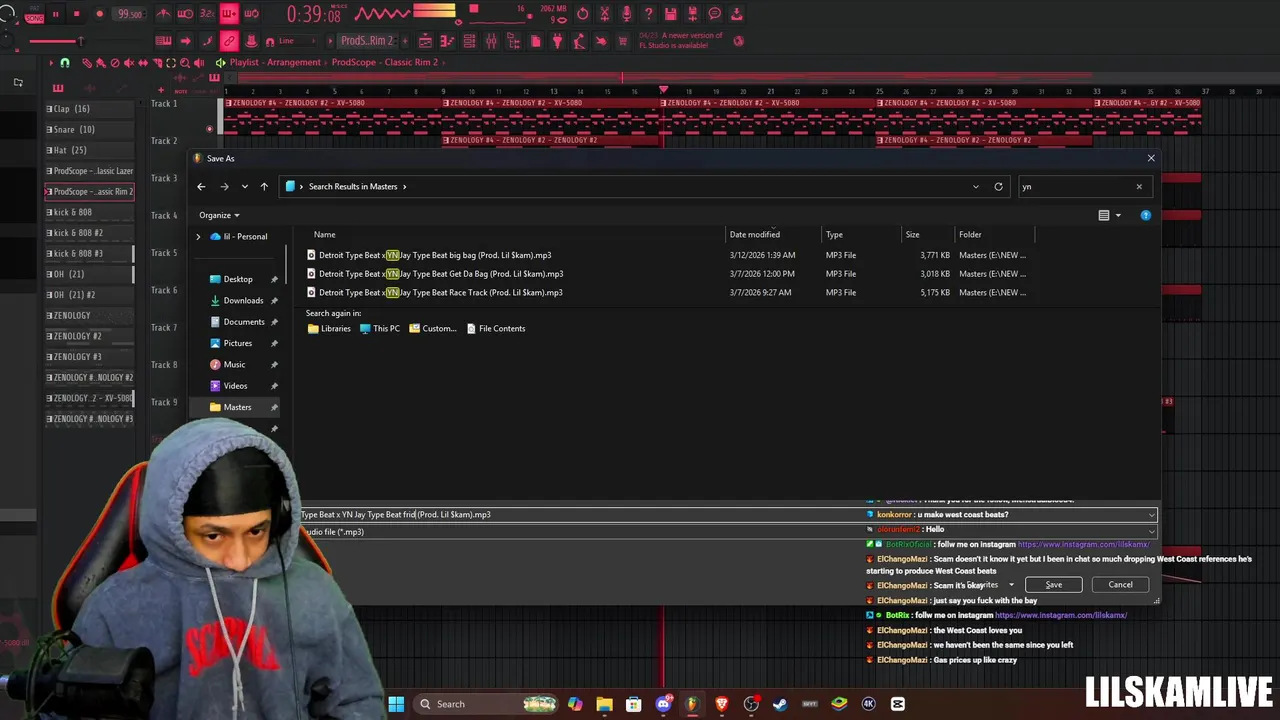Click the globe icon beside update notice
This screenshot has height=720, width=1280.
738,41
